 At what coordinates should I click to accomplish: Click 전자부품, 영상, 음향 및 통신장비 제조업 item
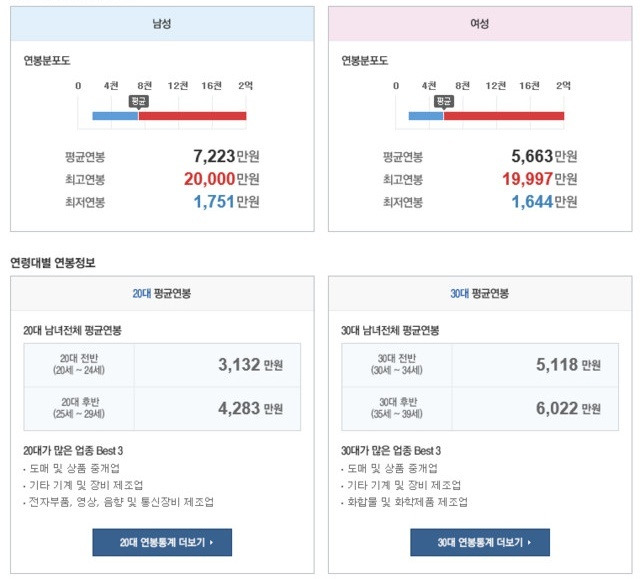click(x=121, y=501)
